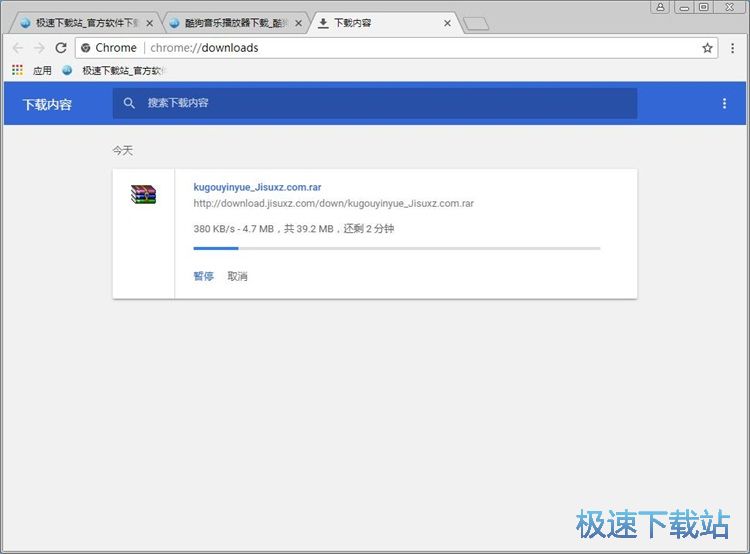Screen dimensions: 750x554
Task: Click the 380 KB/s download status text
Action: pyautogui.click(x=294, y=229)
